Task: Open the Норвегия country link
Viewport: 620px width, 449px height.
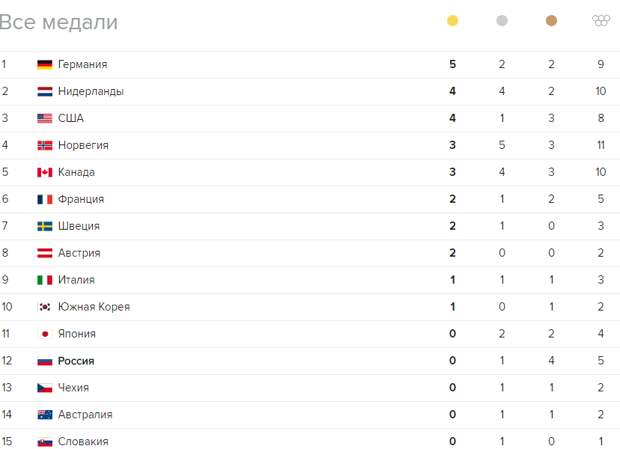Action: pyautogui.click(x=83, y=145)
